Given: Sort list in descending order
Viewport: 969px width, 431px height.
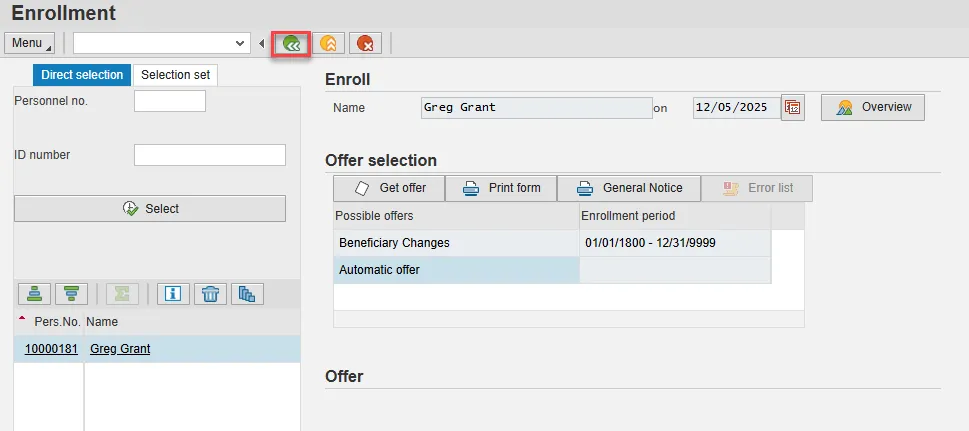Looking at the screenshot, I should [x=71, y=293].
